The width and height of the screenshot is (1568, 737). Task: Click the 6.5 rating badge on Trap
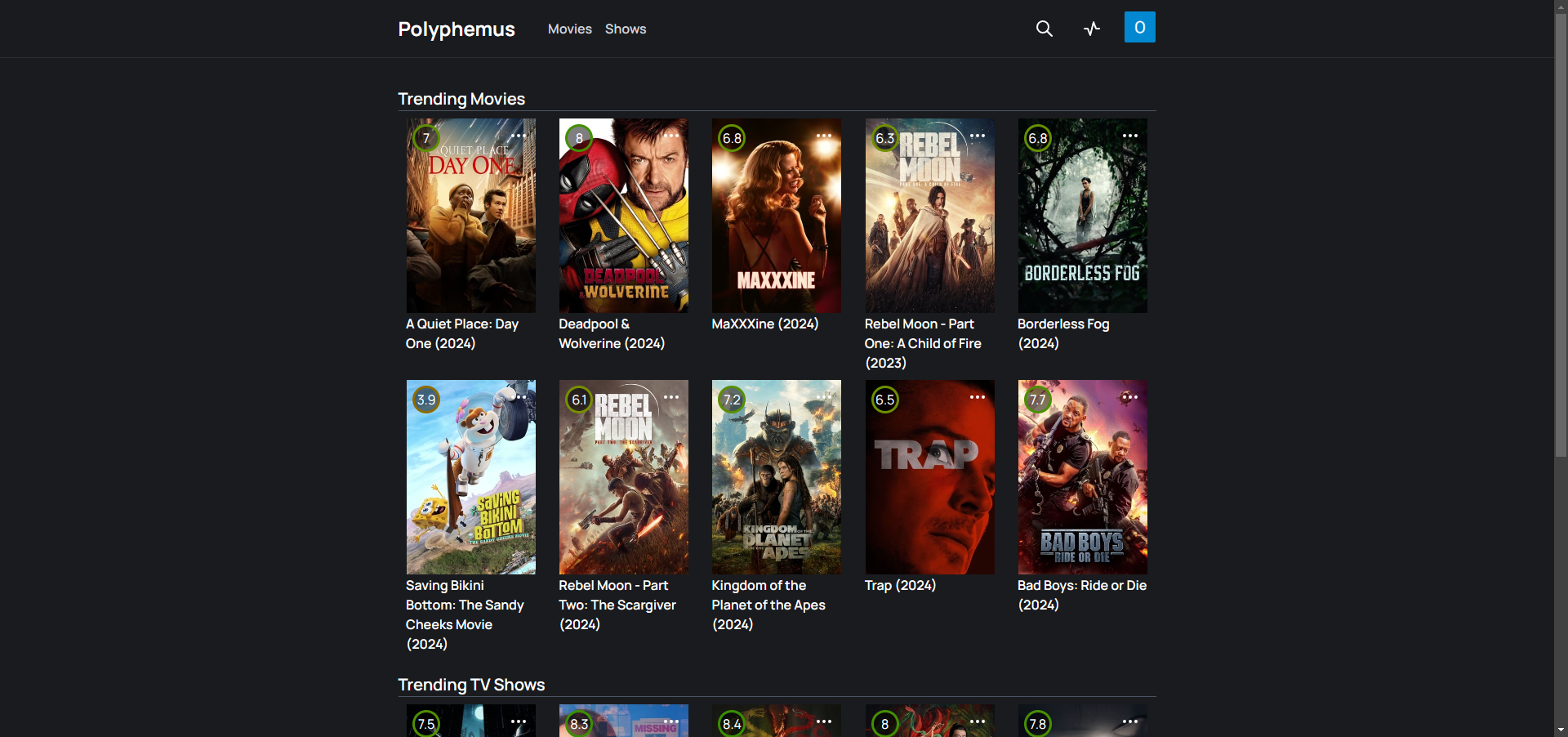[885, 400]
